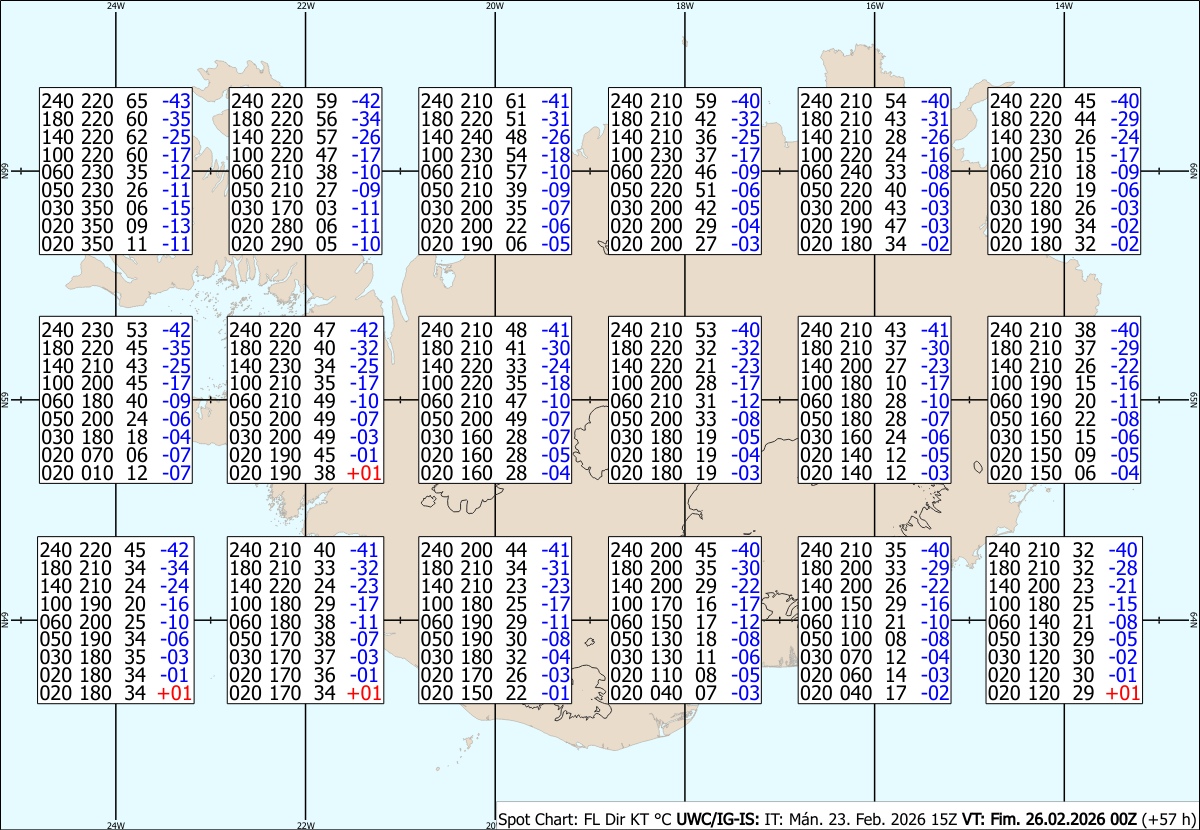Click the row reading "240 220 65 -43"
The image size is (1200, 830).
click(116, 101)
